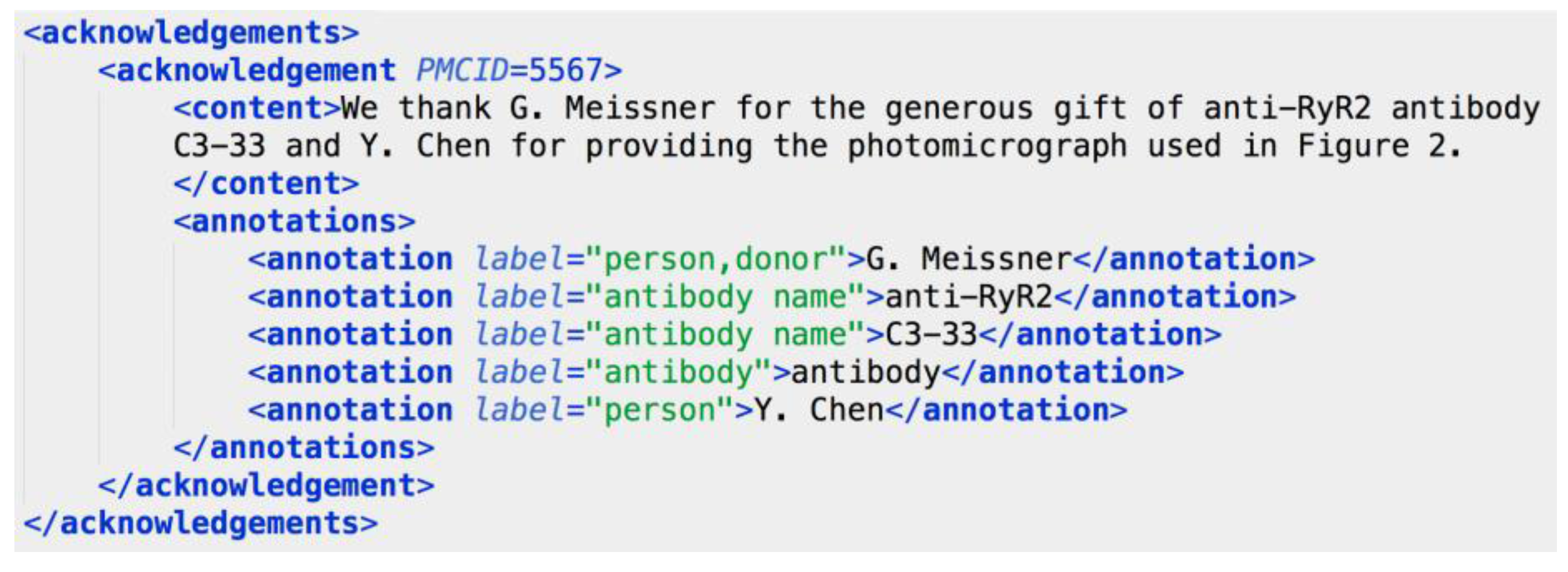The height and width of the screenshot is (572, 1568).
Task: Click Y. Chen inside the annotation element
Action: [x=818, y=411]
